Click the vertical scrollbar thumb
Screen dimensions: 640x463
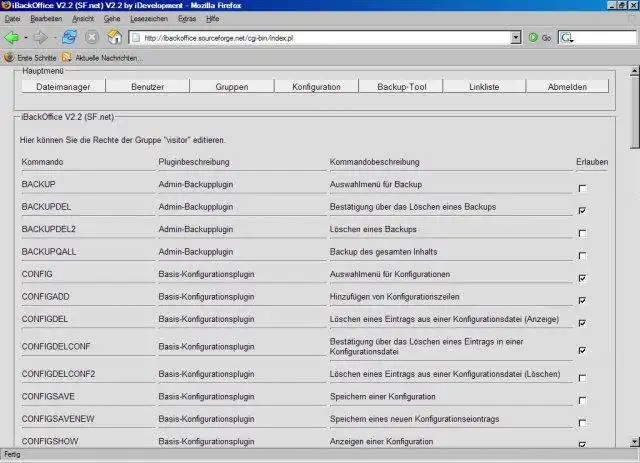(x=635, y=113)
